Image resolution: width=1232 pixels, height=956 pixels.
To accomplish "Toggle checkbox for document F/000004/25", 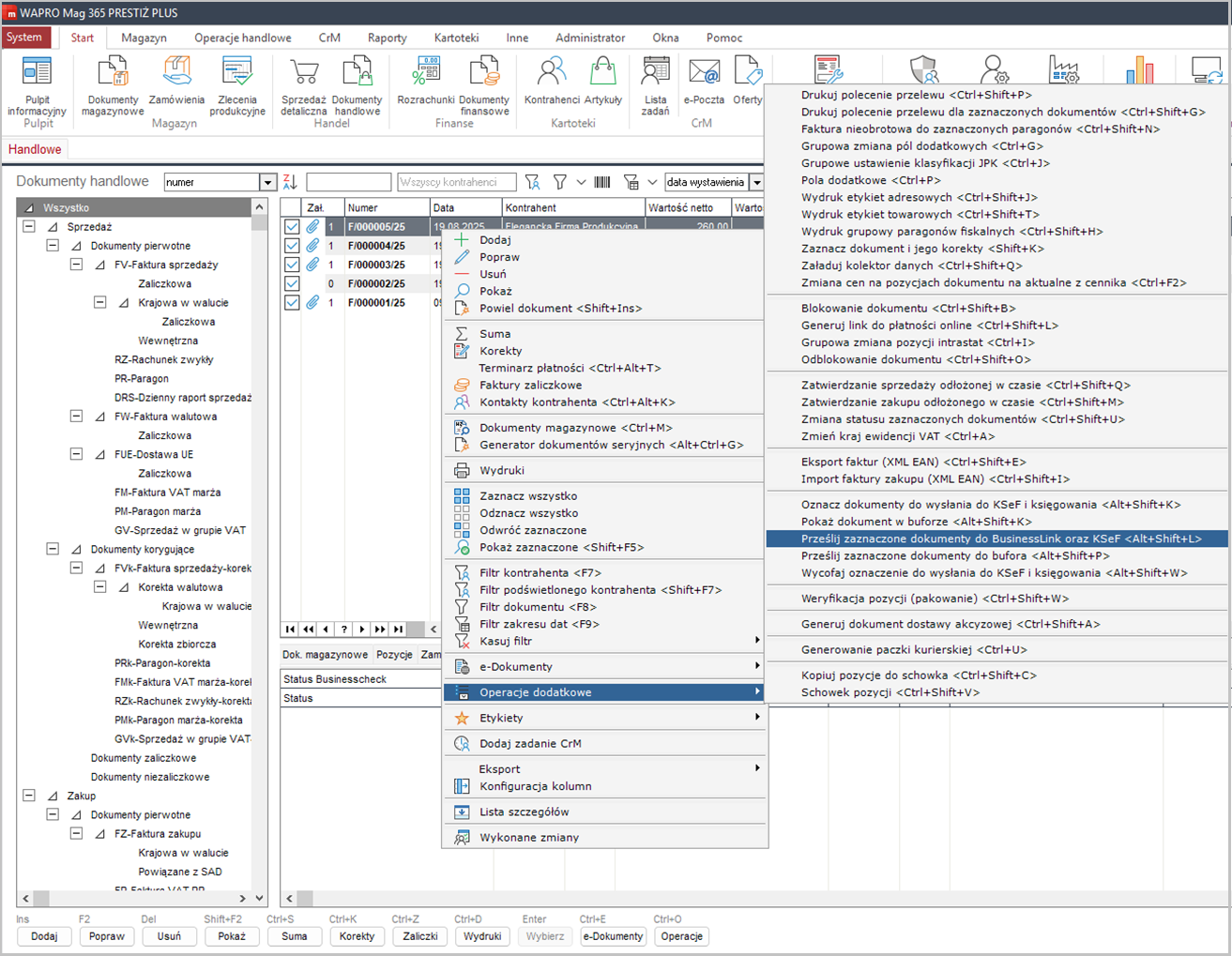I will click(292, 246).
